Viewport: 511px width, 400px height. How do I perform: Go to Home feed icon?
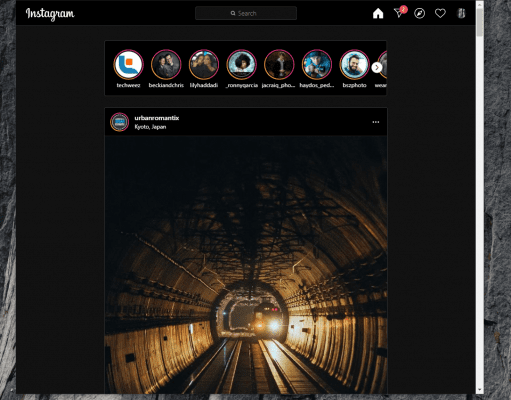tap(378, 13)
